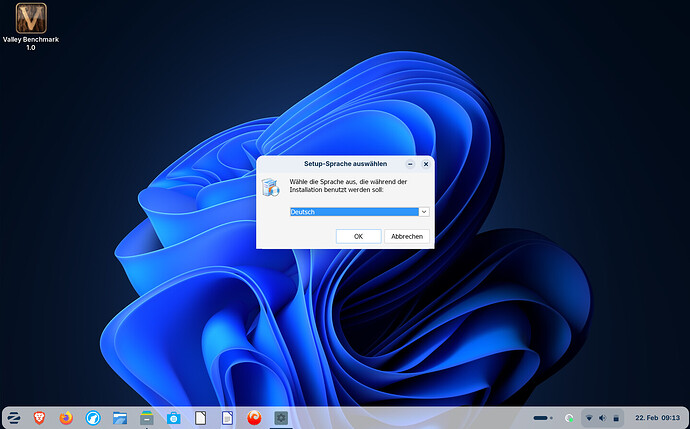The image size is (690, 429).
Task: Select the running installer gear icon in taskbar
Action: click(281, 416)
